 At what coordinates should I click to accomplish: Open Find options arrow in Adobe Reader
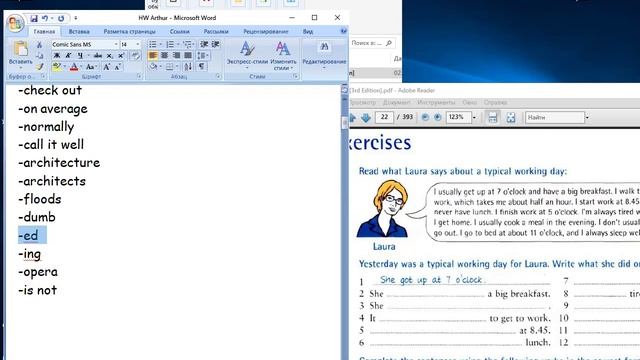coord(587,118)
